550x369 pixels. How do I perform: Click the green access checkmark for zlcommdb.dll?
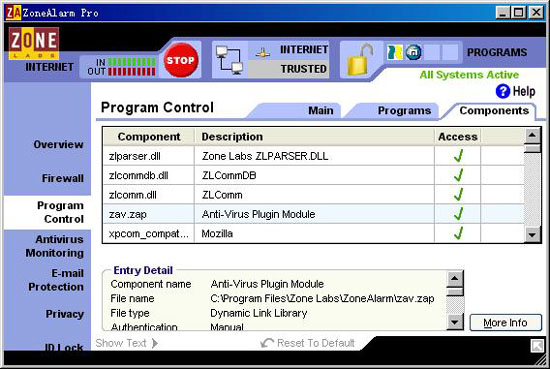click(458, 175)
